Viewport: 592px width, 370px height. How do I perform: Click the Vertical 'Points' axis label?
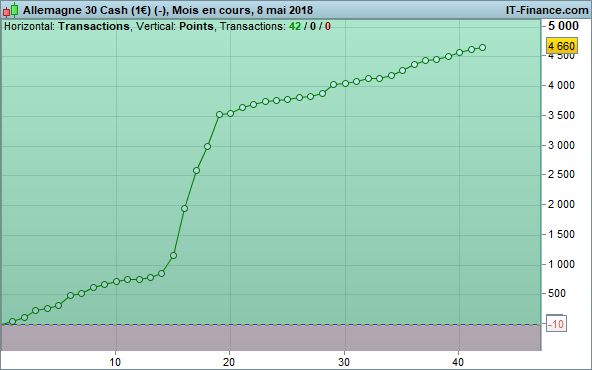click(196, 26)
